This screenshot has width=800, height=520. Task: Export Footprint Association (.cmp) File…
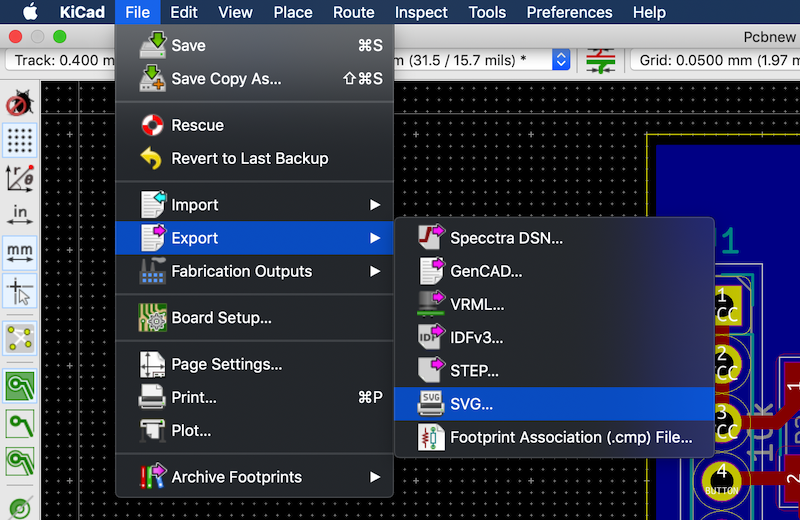554,437
